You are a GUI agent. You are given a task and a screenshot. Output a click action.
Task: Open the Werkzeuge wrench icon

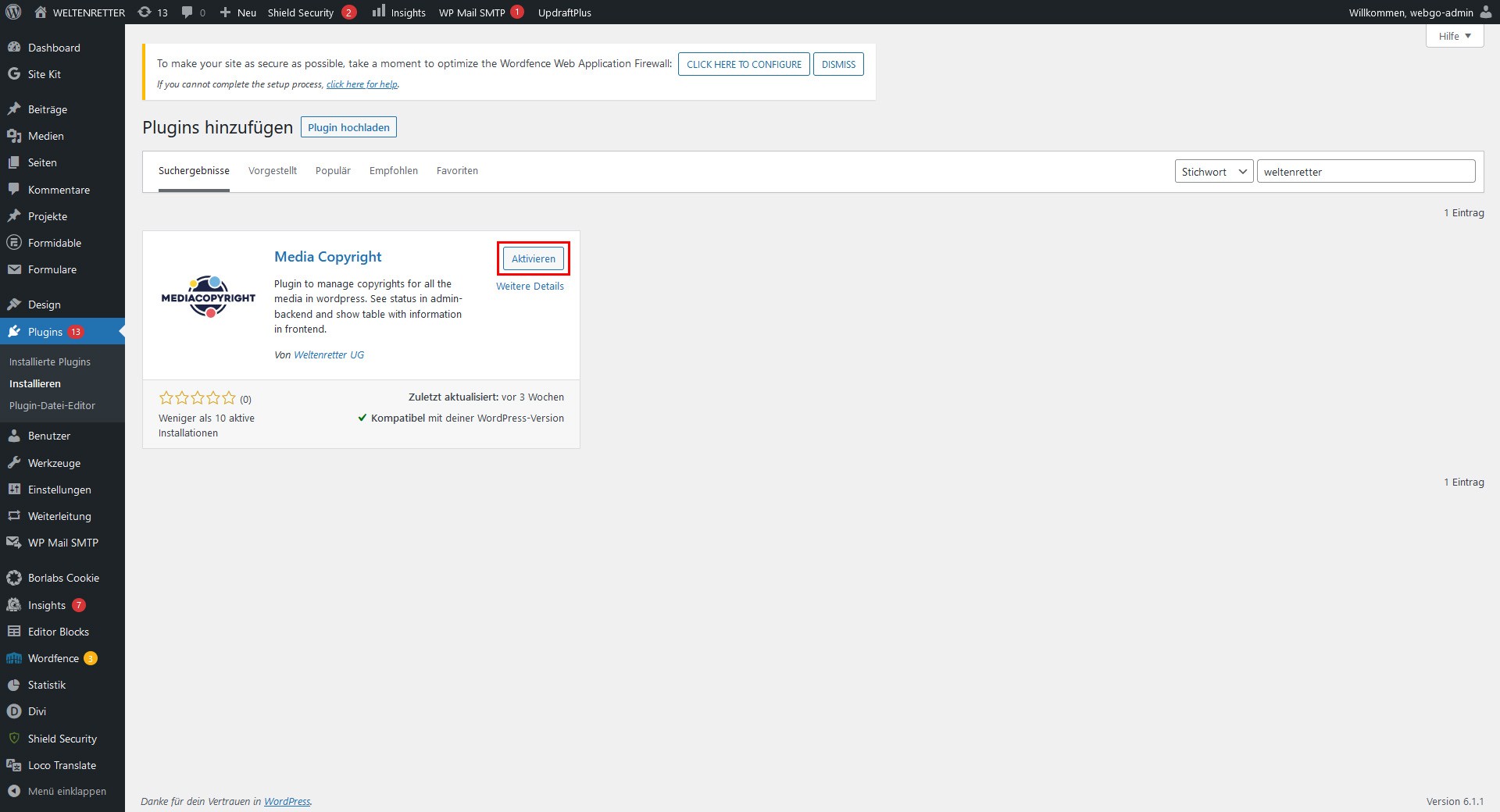[x=14, y=463]
